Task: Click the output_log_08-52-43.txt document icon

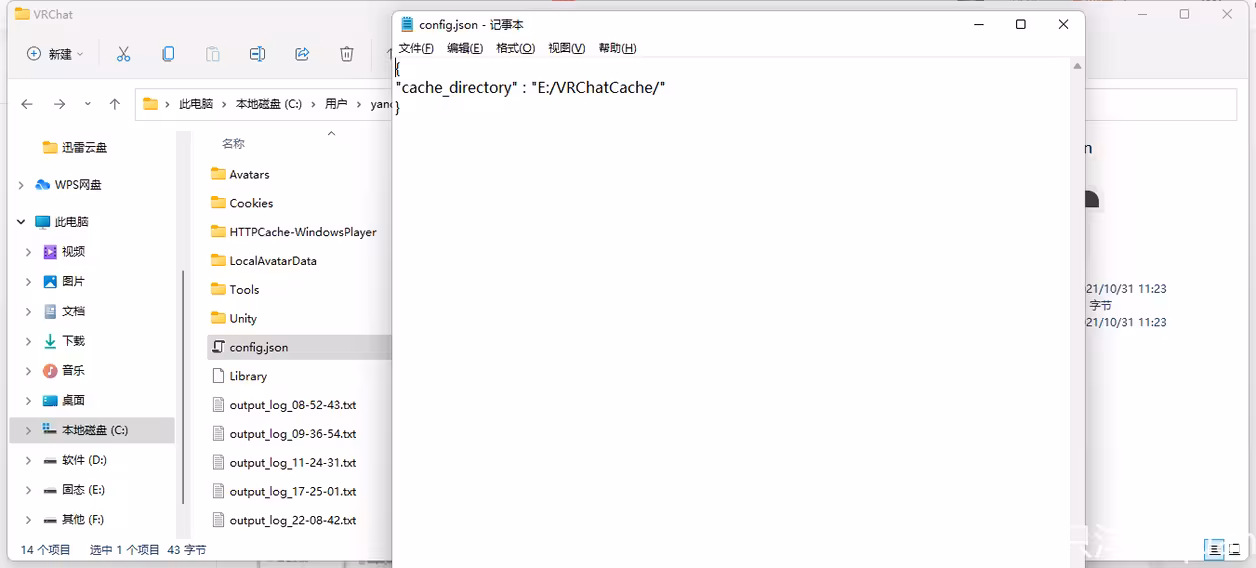Action: 219,405
